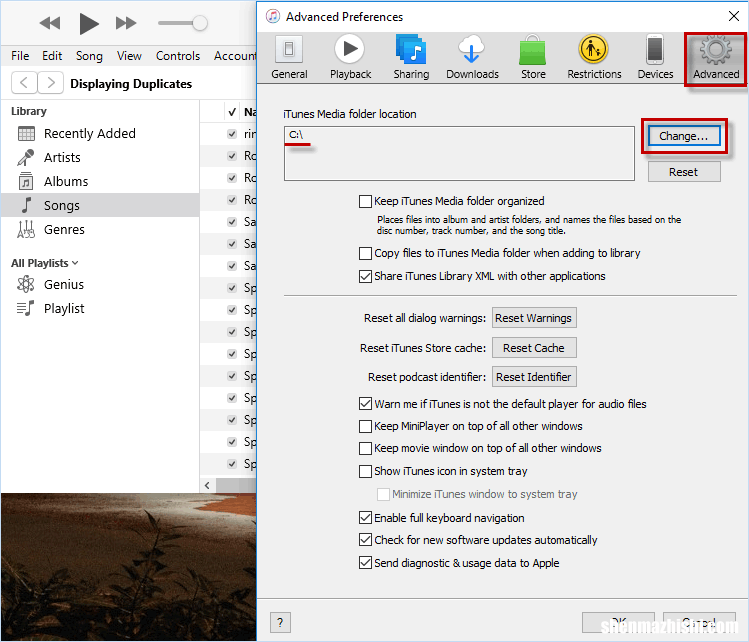Click the Play button in iTunes
749x642 pixels.
[88, 23]
